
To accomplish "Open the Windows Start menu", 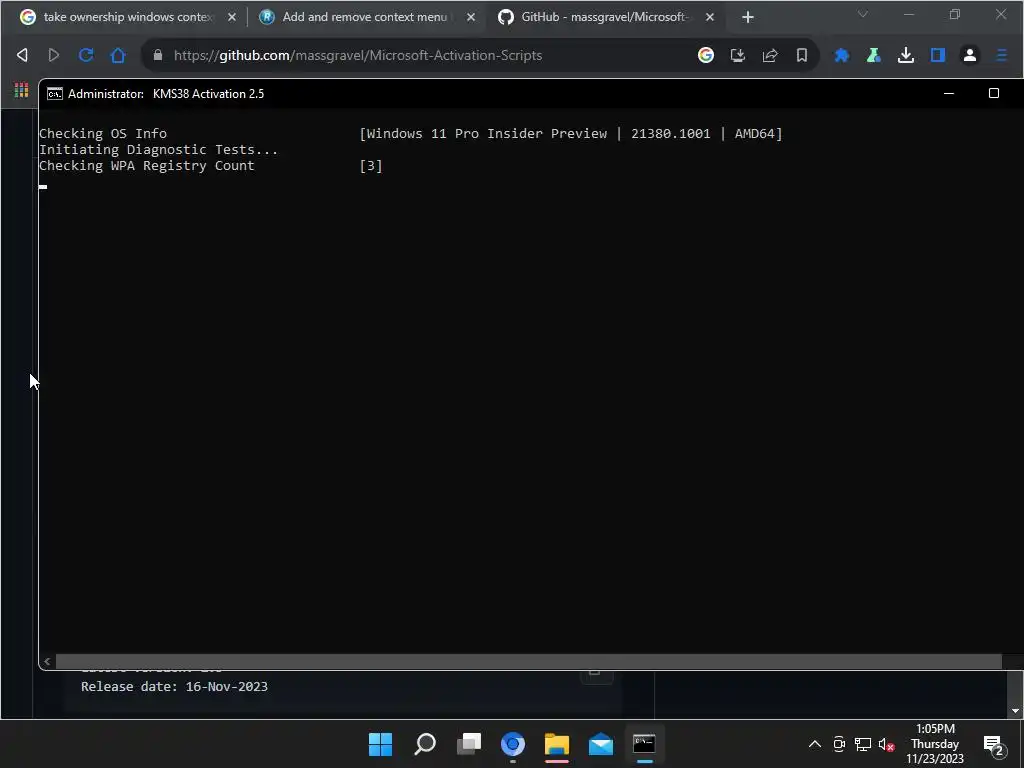I will click(x=381, y=744).
